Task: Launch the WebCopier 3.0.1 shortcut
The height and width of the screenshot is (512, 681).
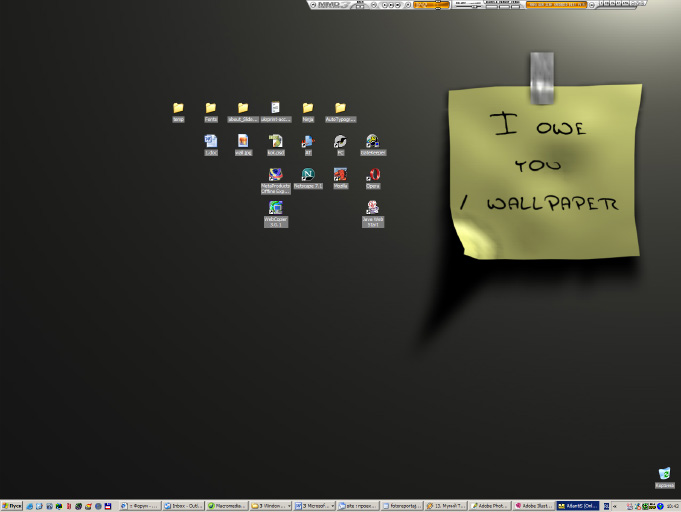Action: coord(276,214)
